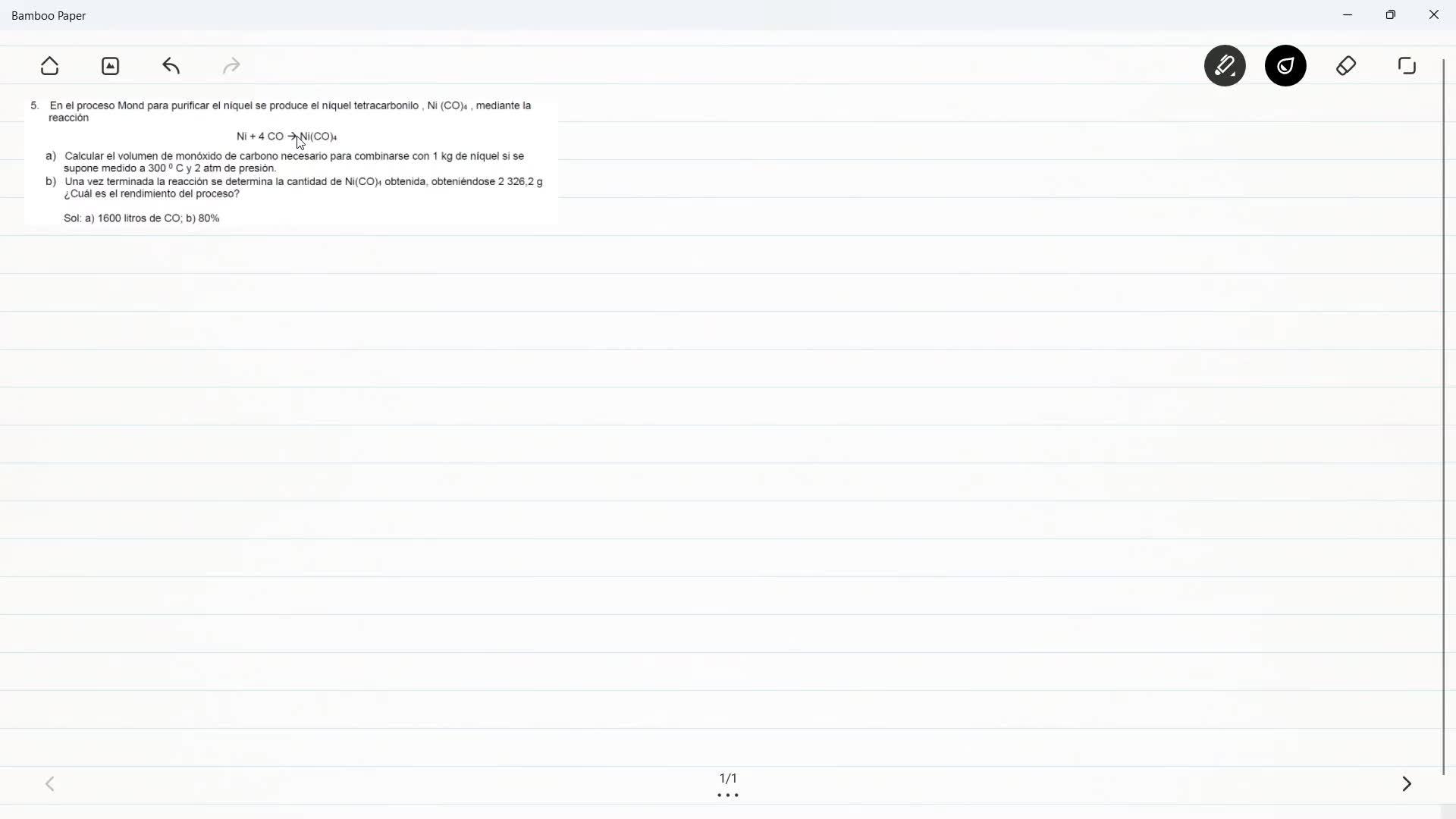
Task: Click the Bamboo Paper title bar text
Action: coord(49,15)
